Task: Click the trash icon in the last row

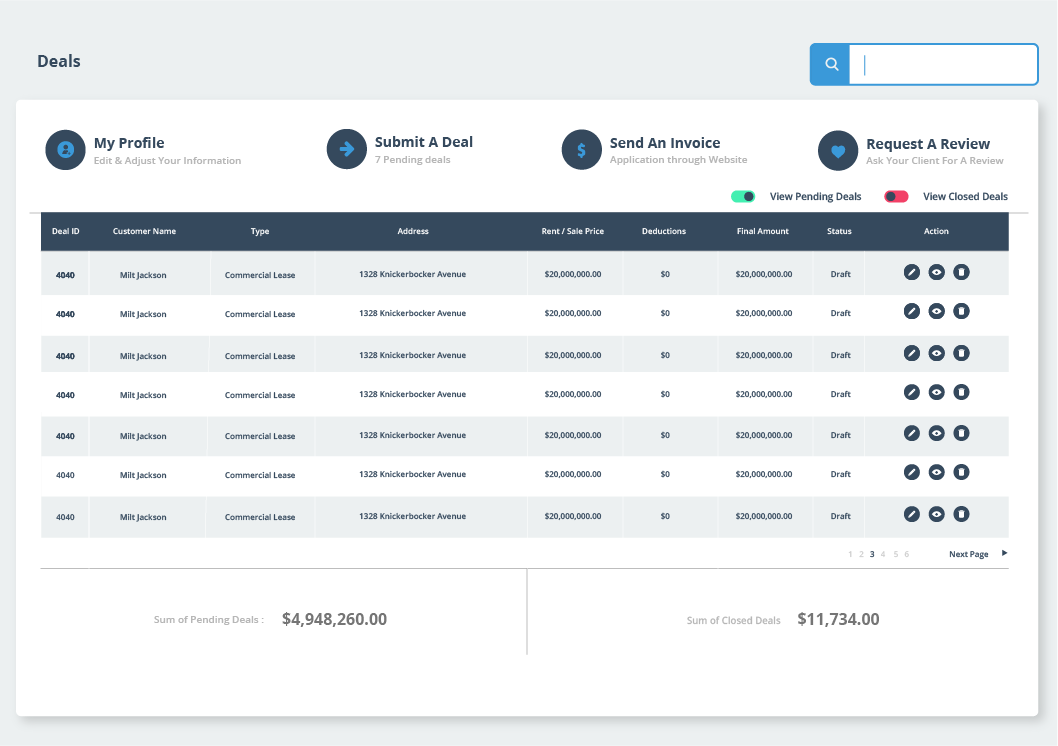Action: [961, 514]
